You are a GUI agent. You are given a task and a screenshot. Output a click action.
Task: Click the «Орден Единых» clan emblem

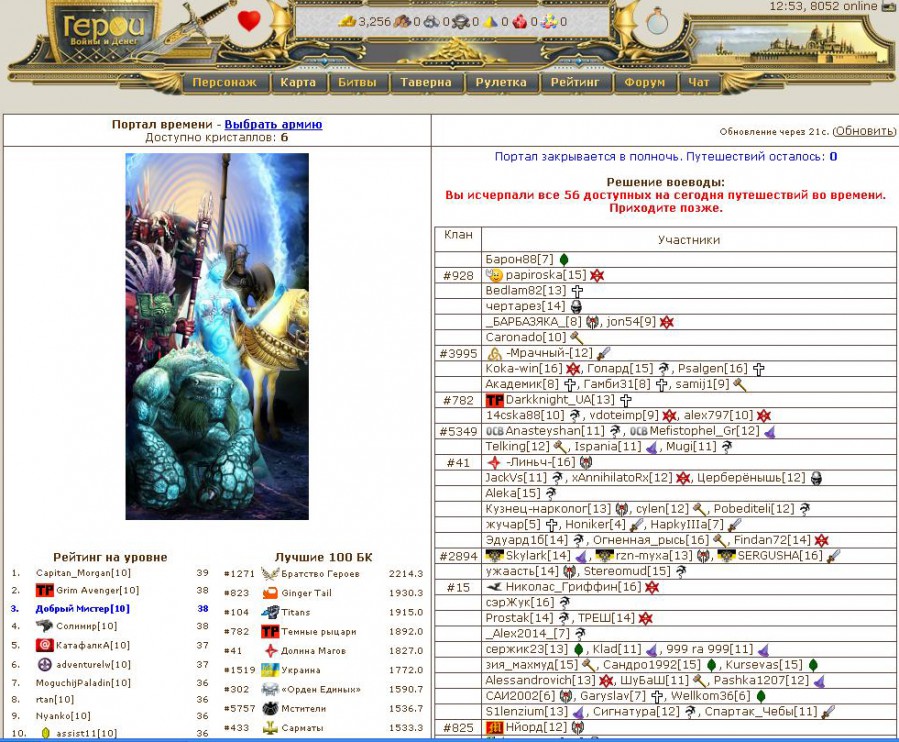click(x=269, y=689)
